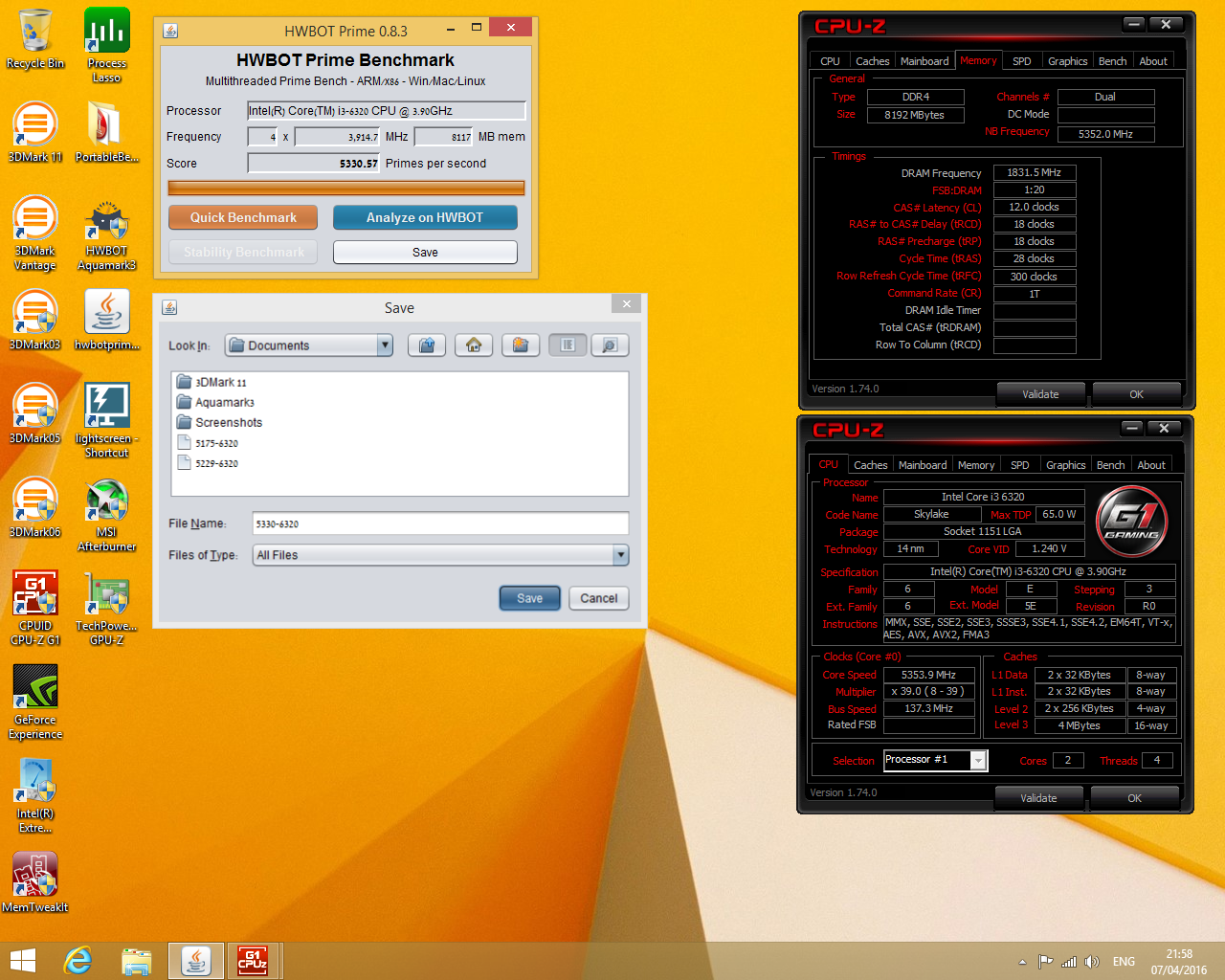Select Java HWBOT Prime taskbar button

coord(196,961)
